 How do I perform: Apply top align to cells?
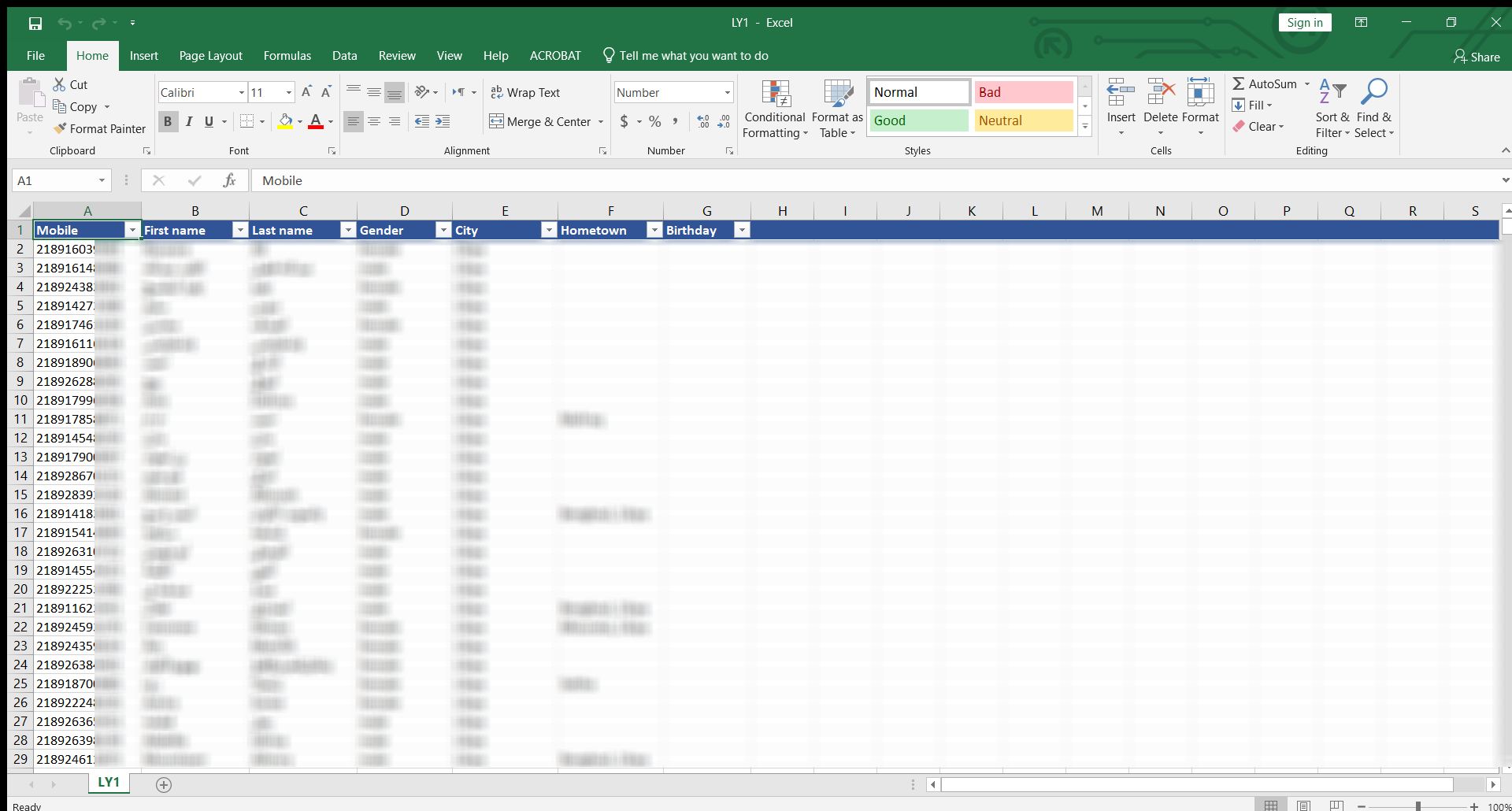(354, 92)
